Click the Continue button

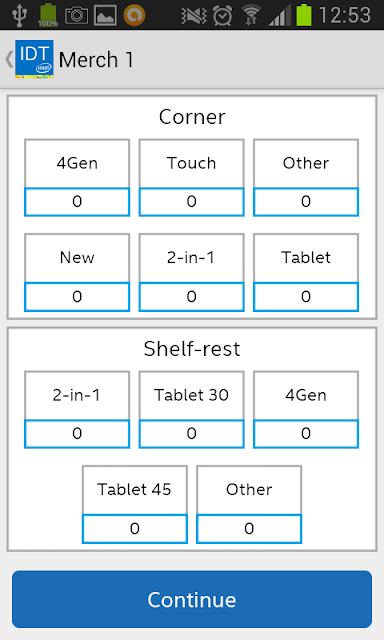click(192, 599)
